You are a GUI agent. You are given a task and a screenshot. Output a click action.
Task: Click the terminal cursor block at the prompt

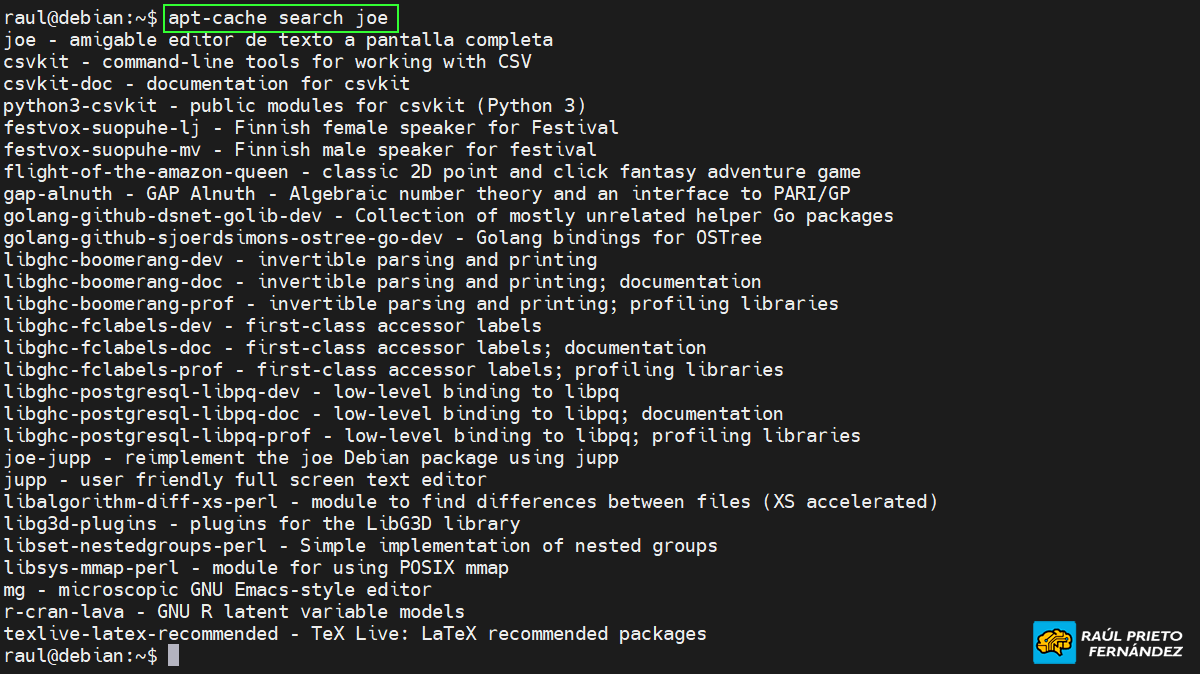174,656
